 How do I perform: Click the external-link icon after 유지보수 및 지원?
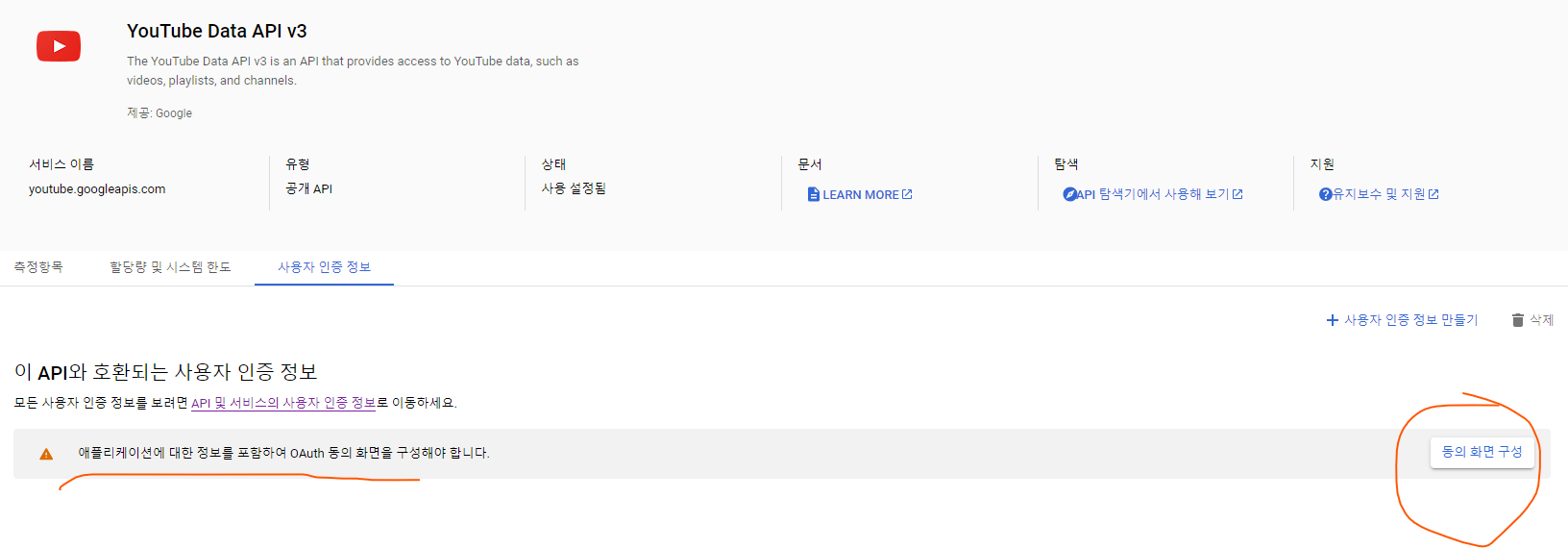[x=1433, y=194]
